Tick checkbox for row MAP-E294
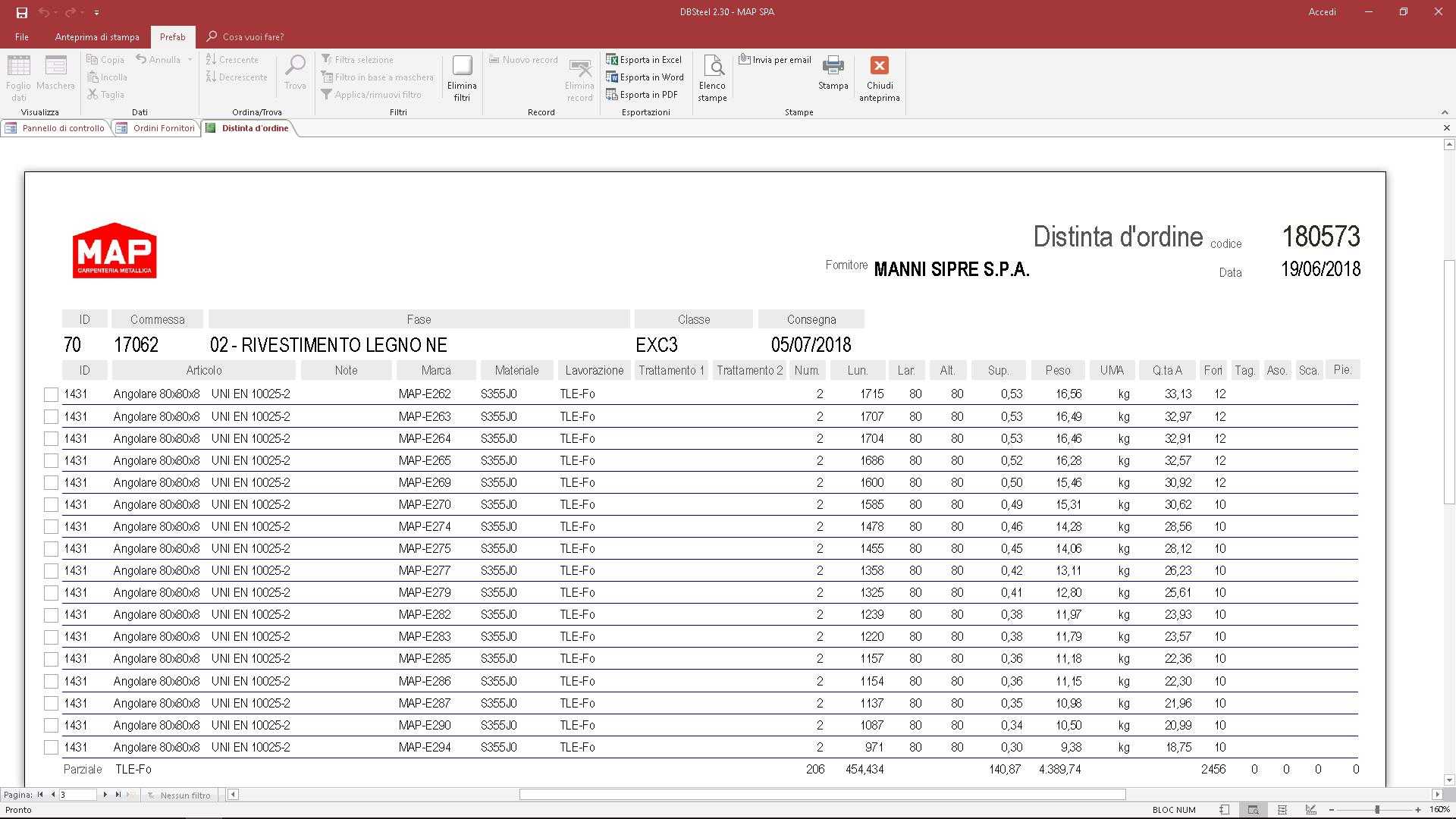The width and height of the screenshot is (1456, 819). pos(51,747)
